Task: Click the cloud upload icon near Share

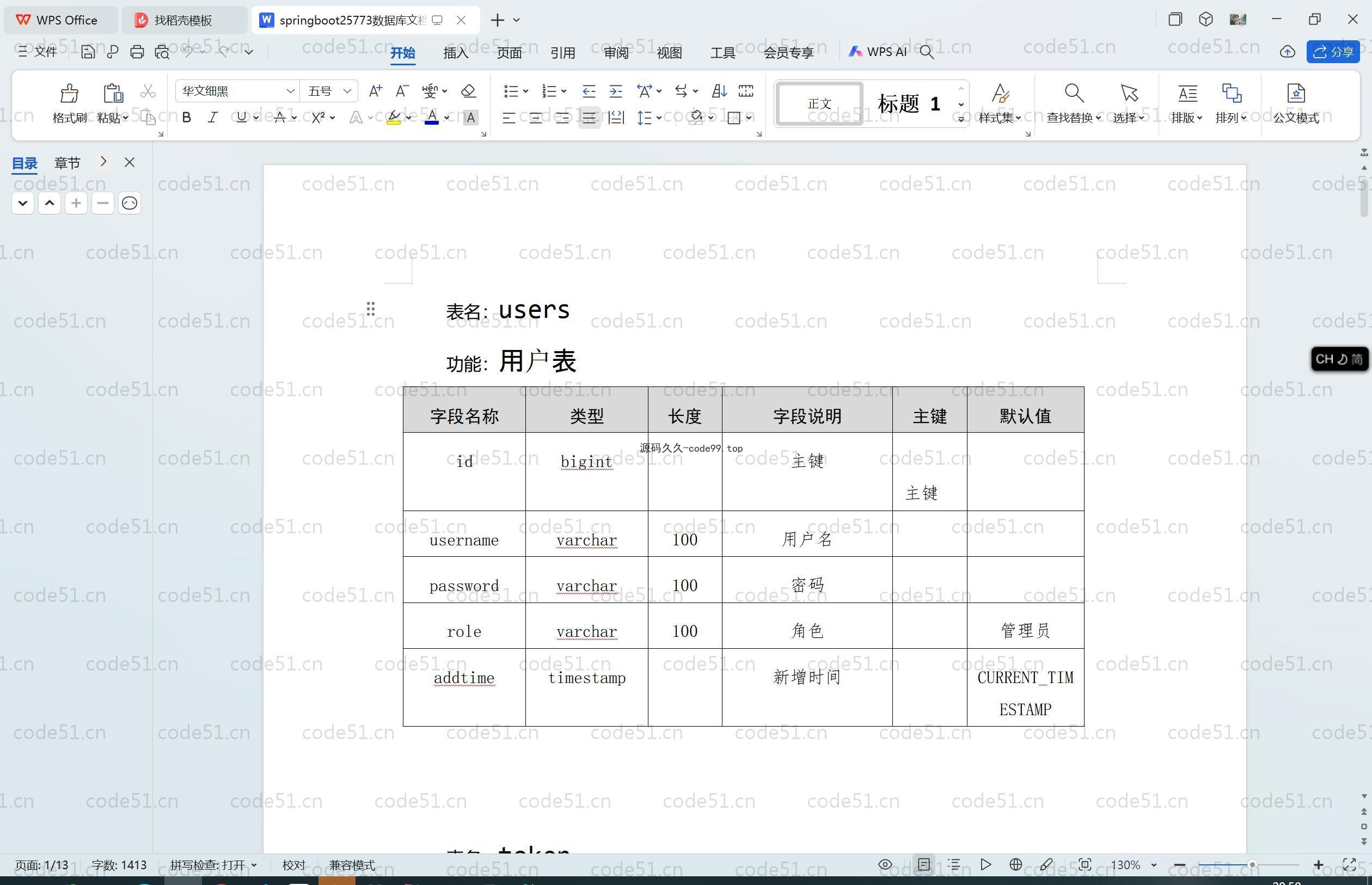Action: click(1288, 52)
